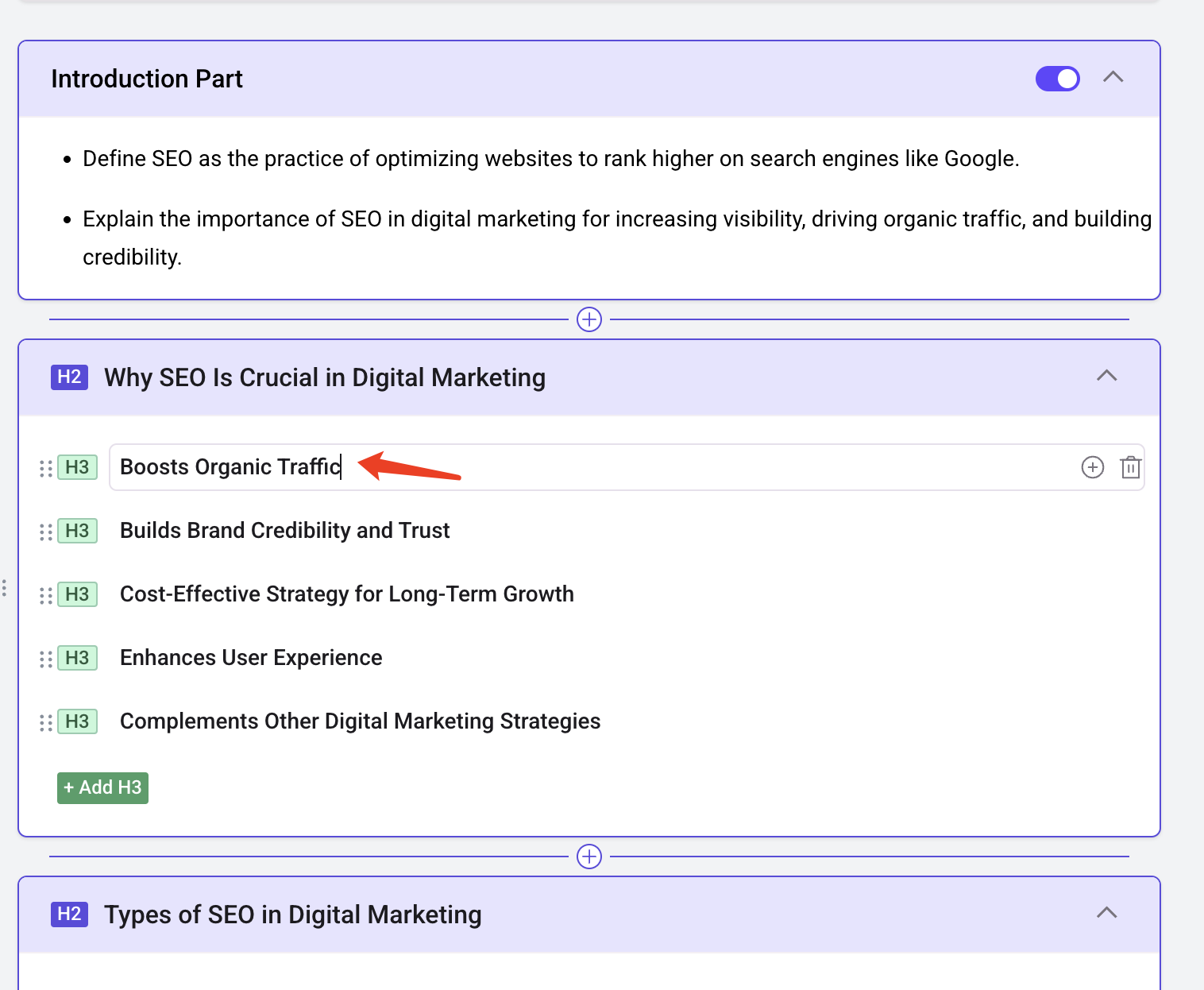Click H3 badge next to Cost-Effective Strategy
Screen dimensions: 1204x990
point(77,594)
